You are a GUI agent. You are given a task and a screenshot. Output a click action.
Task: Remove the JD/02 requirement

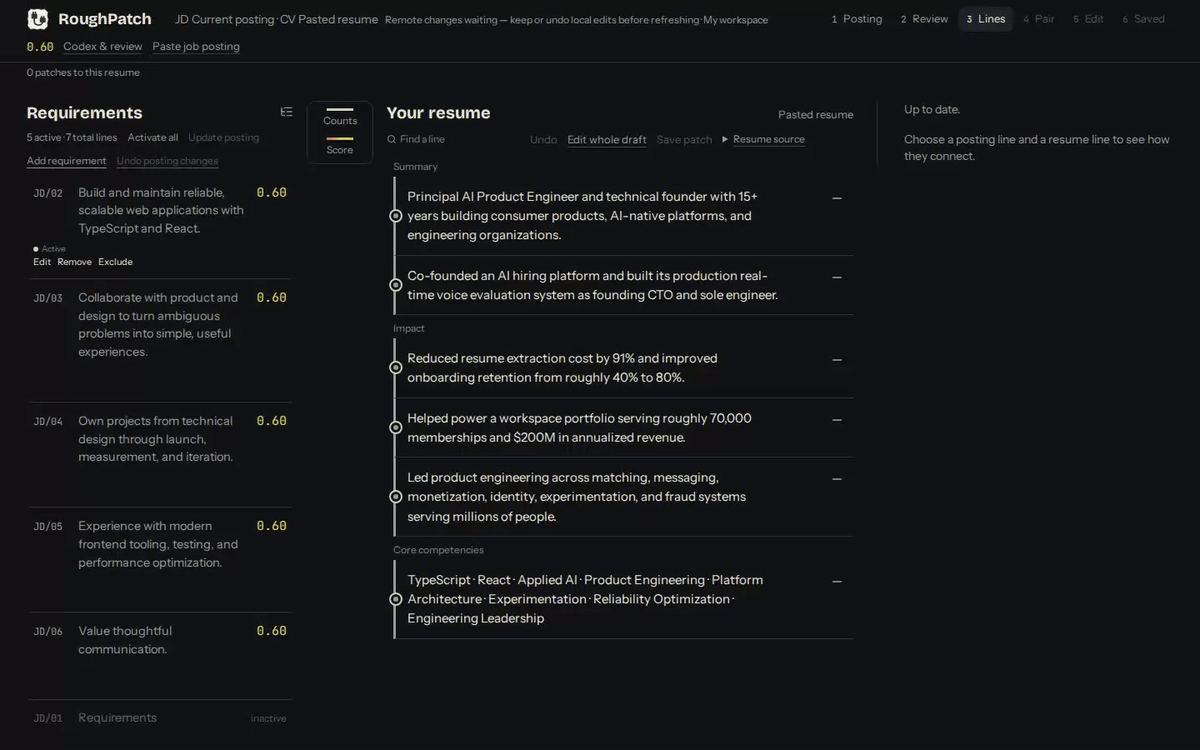[x=74, y=262]
